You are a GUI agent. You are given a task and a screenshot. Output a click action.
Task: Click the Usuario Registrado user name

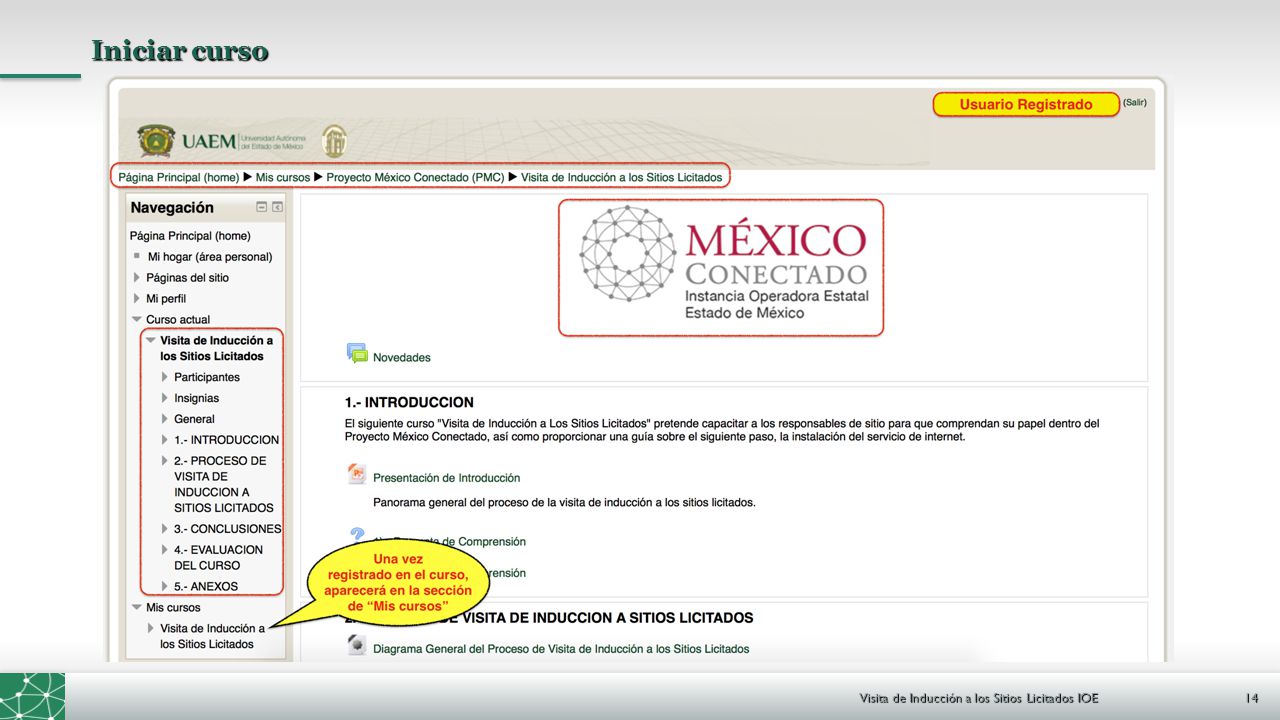click(x=1026, y=104)
